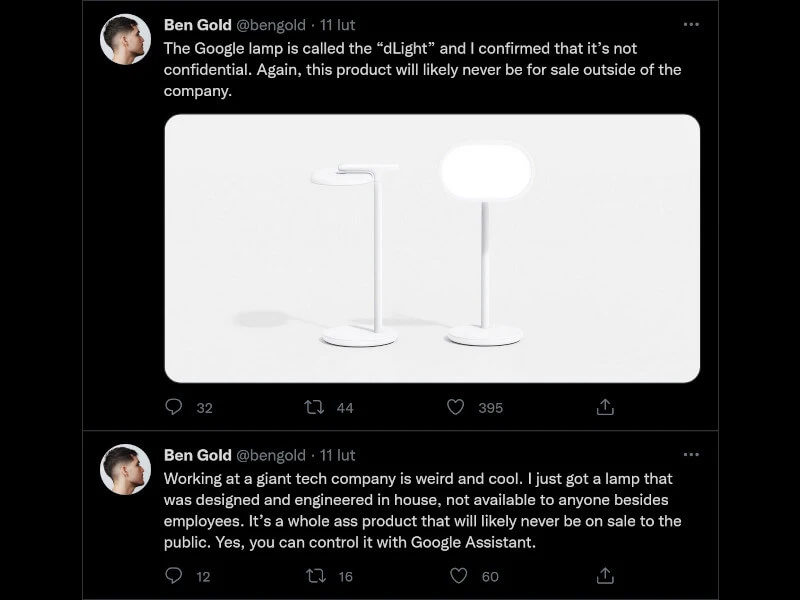This screenshot has height=600, width=800.
Task: Reply to the dLight lamp tweet
Action: coord(174,407)
